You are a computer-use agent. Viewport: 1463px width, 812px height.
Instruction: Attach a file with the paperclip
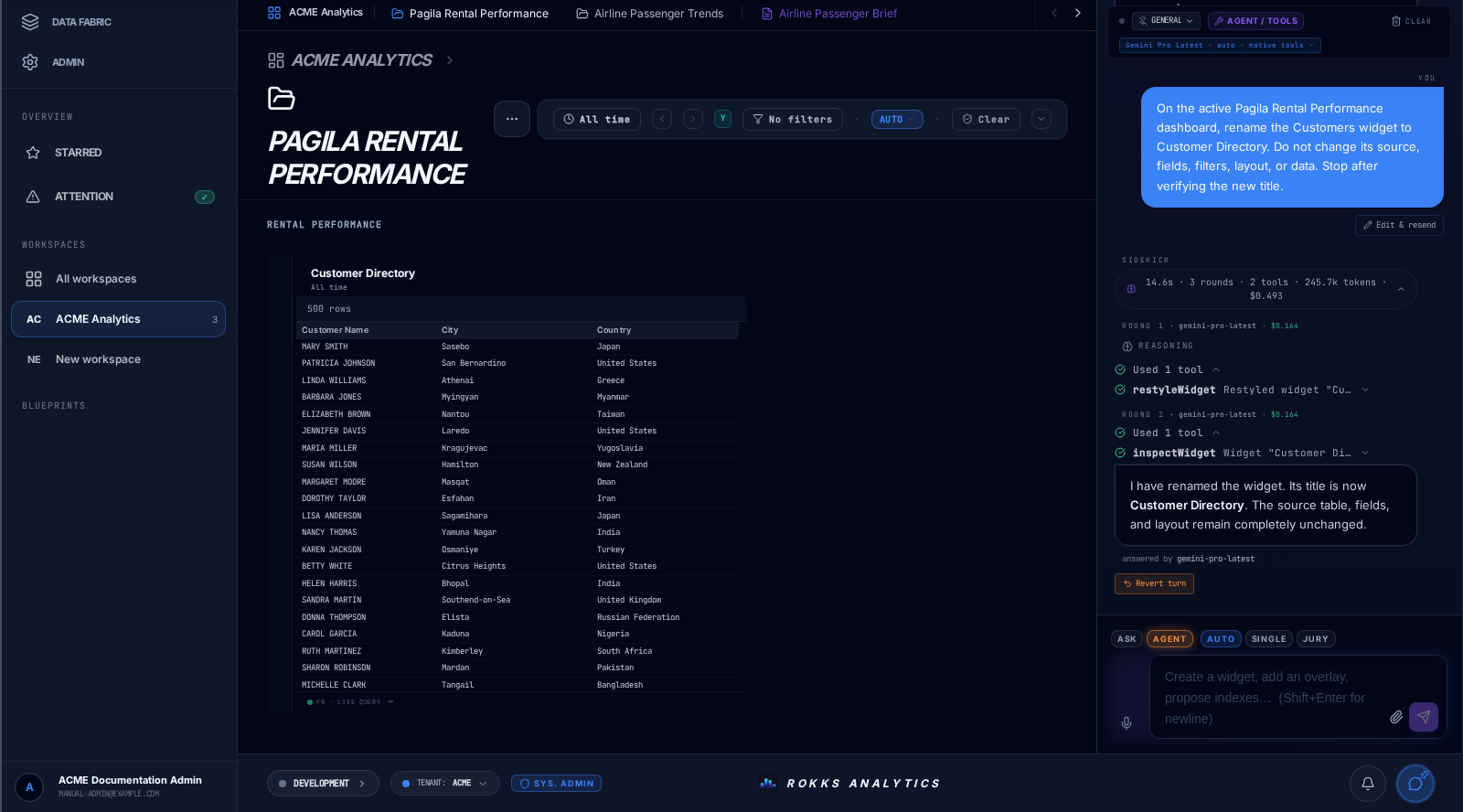tap(1396, 717)
